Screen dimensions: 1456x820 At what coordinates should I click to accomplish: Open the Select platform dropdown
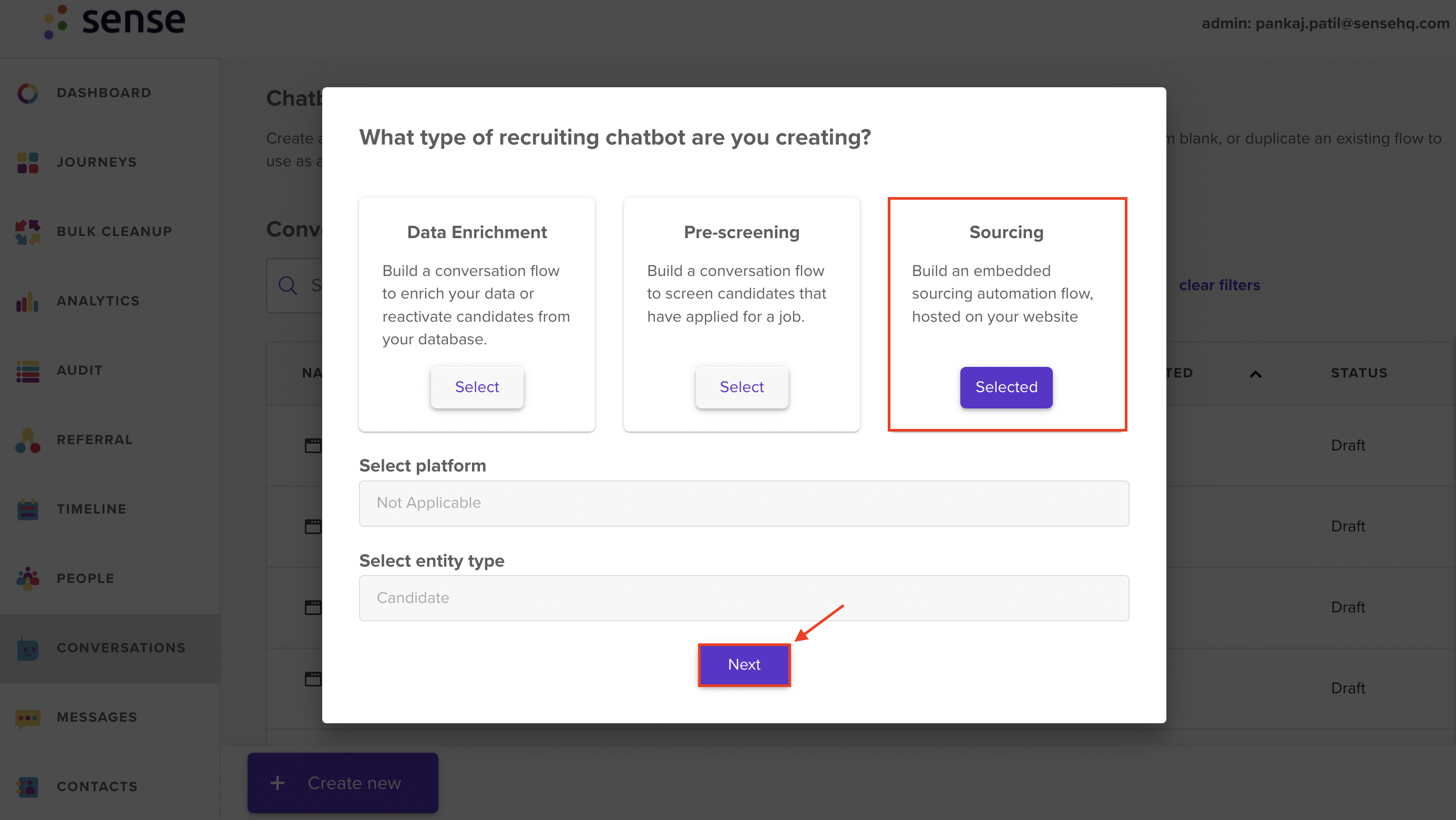(744, 503)
